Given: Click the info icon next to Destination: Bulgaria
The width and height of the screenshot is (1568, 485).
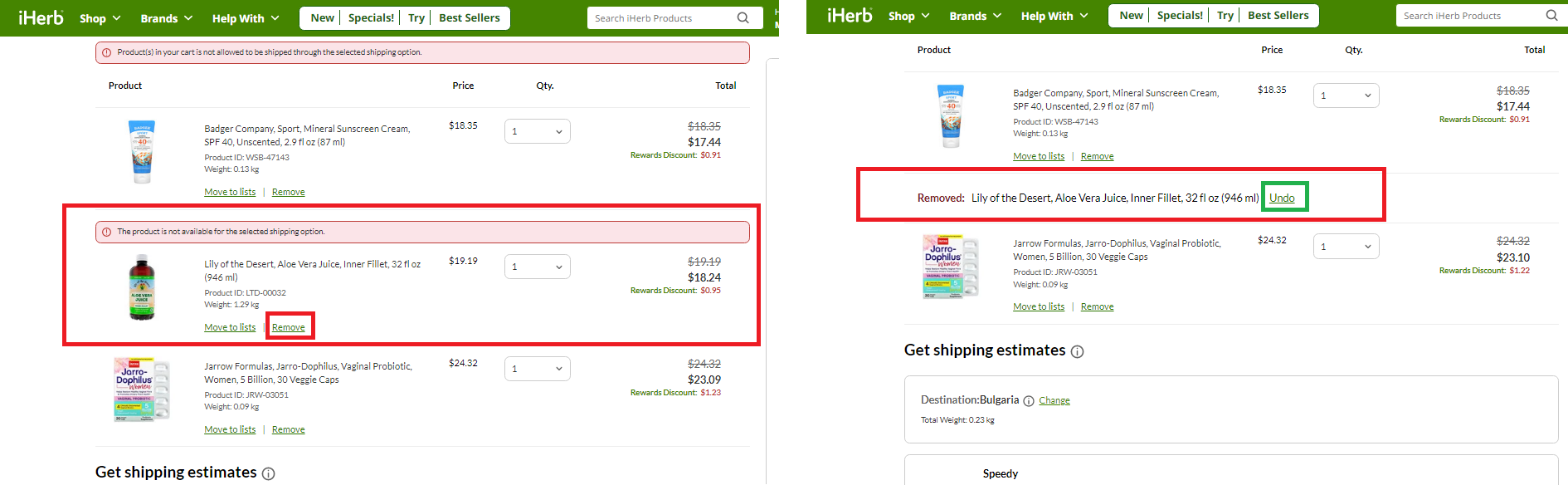Looking at the screenshot, I should tap(1029, 401).
